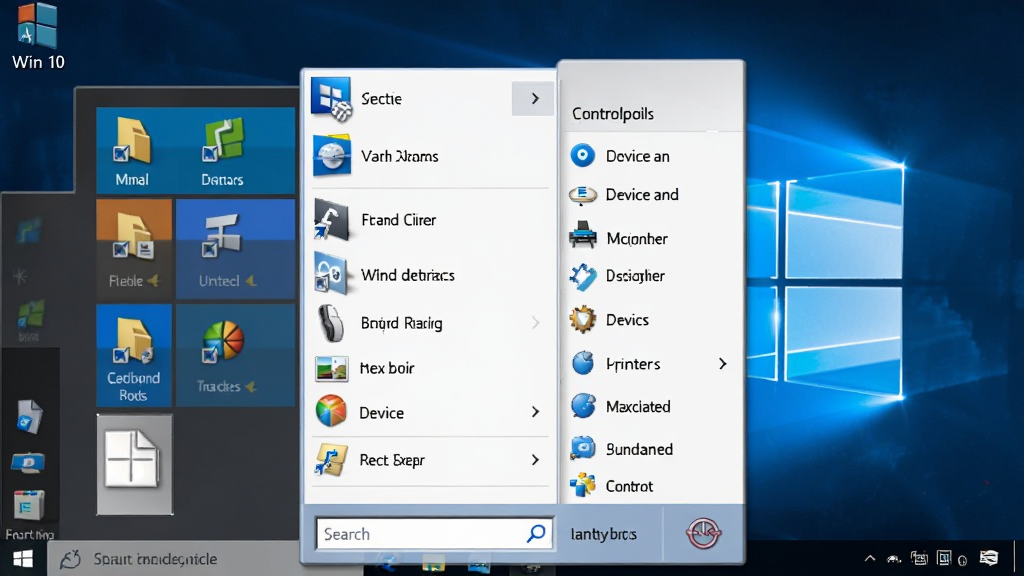Open the Dettars tile
This screenshot has width=1024, height=576.
click(222, 151)
